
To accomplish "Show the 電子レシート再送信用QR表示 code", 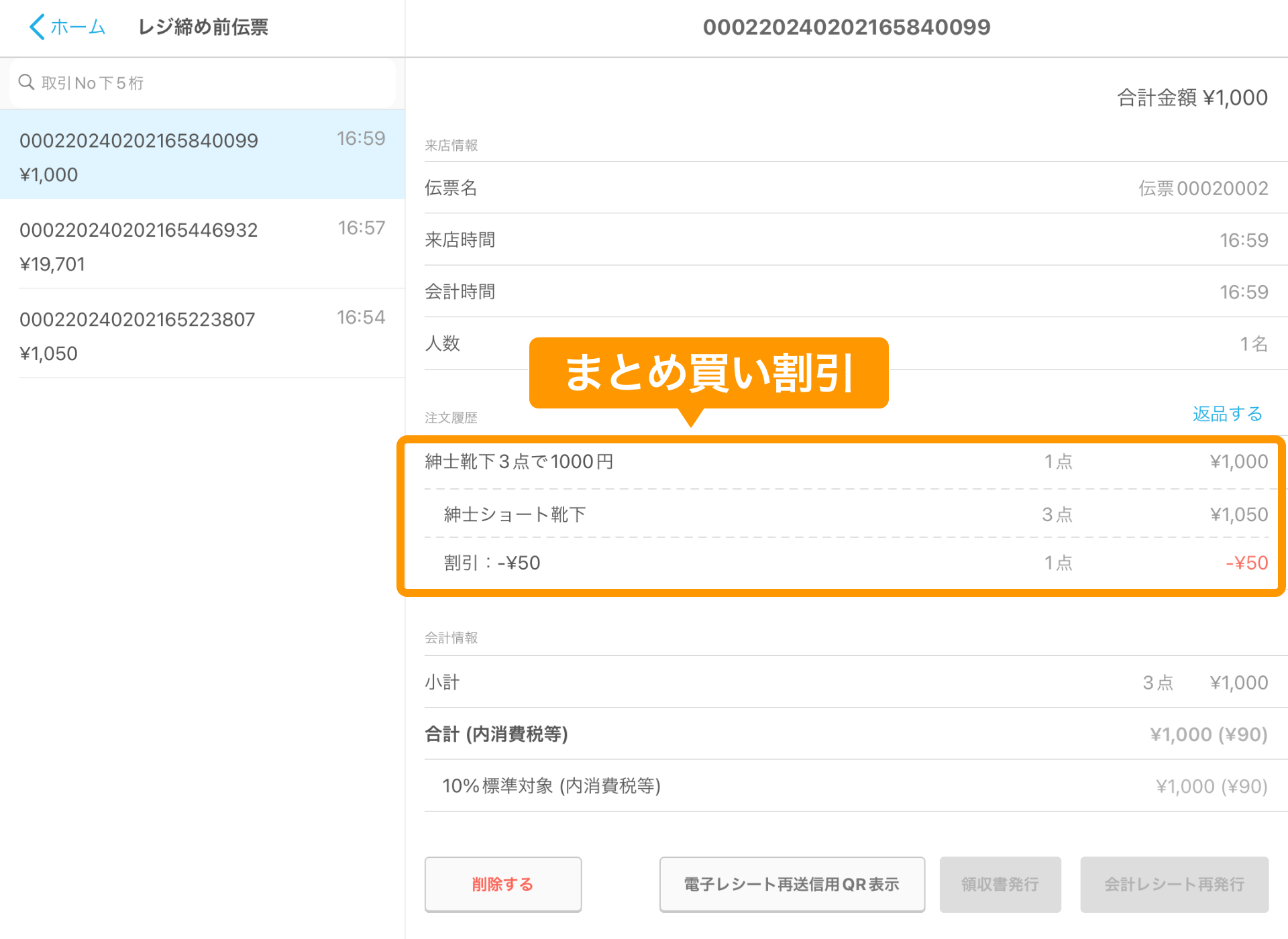I will tap(792, 884).
